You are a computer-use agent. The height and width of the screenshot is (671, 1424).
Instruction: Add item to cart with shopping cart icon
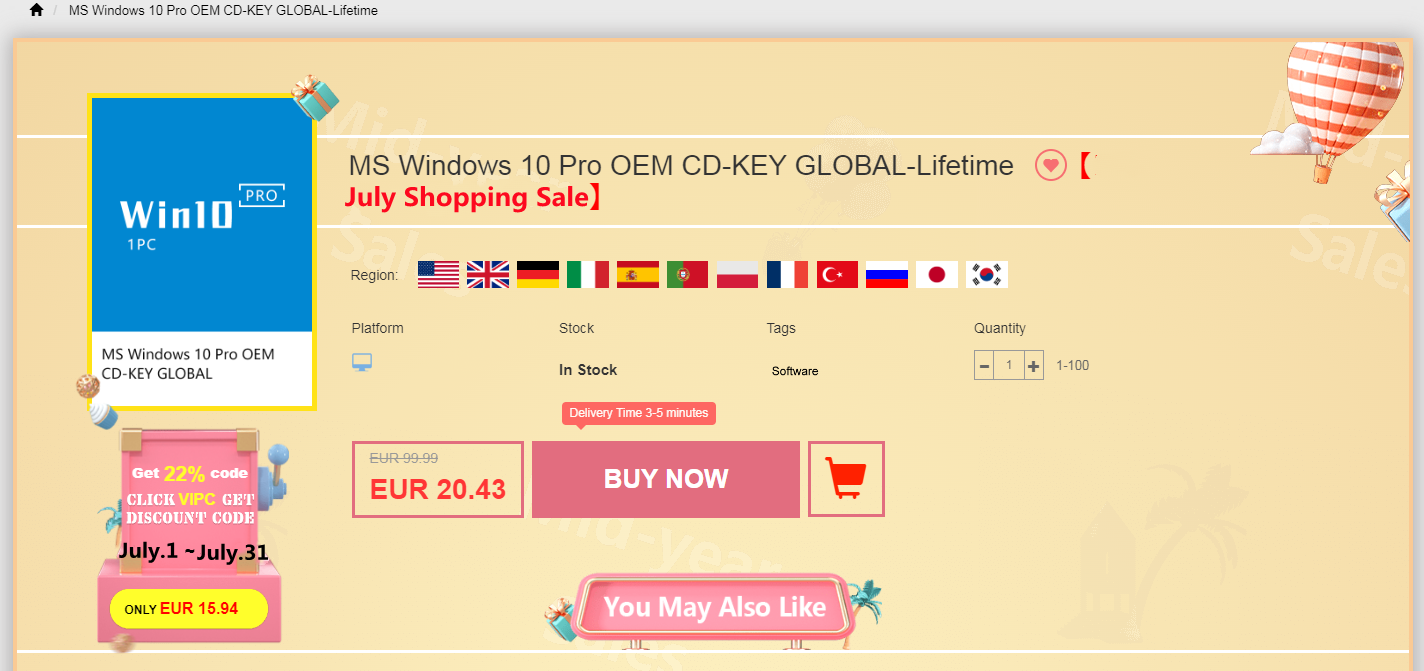846,479
